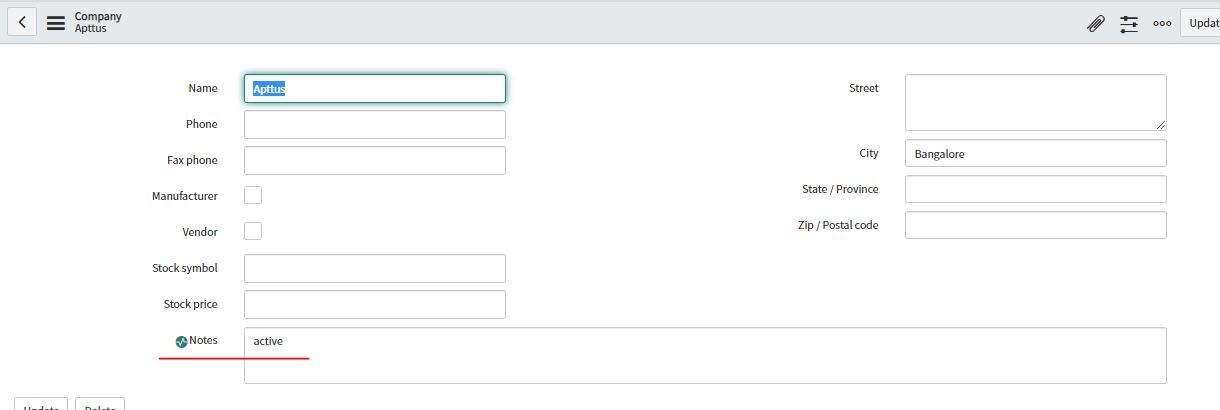Image resolution: width=1220 pixels, height=410 pixels.
Task: Click the Update button in the header
Action: pyautogui.click(x=1200, y=23)
